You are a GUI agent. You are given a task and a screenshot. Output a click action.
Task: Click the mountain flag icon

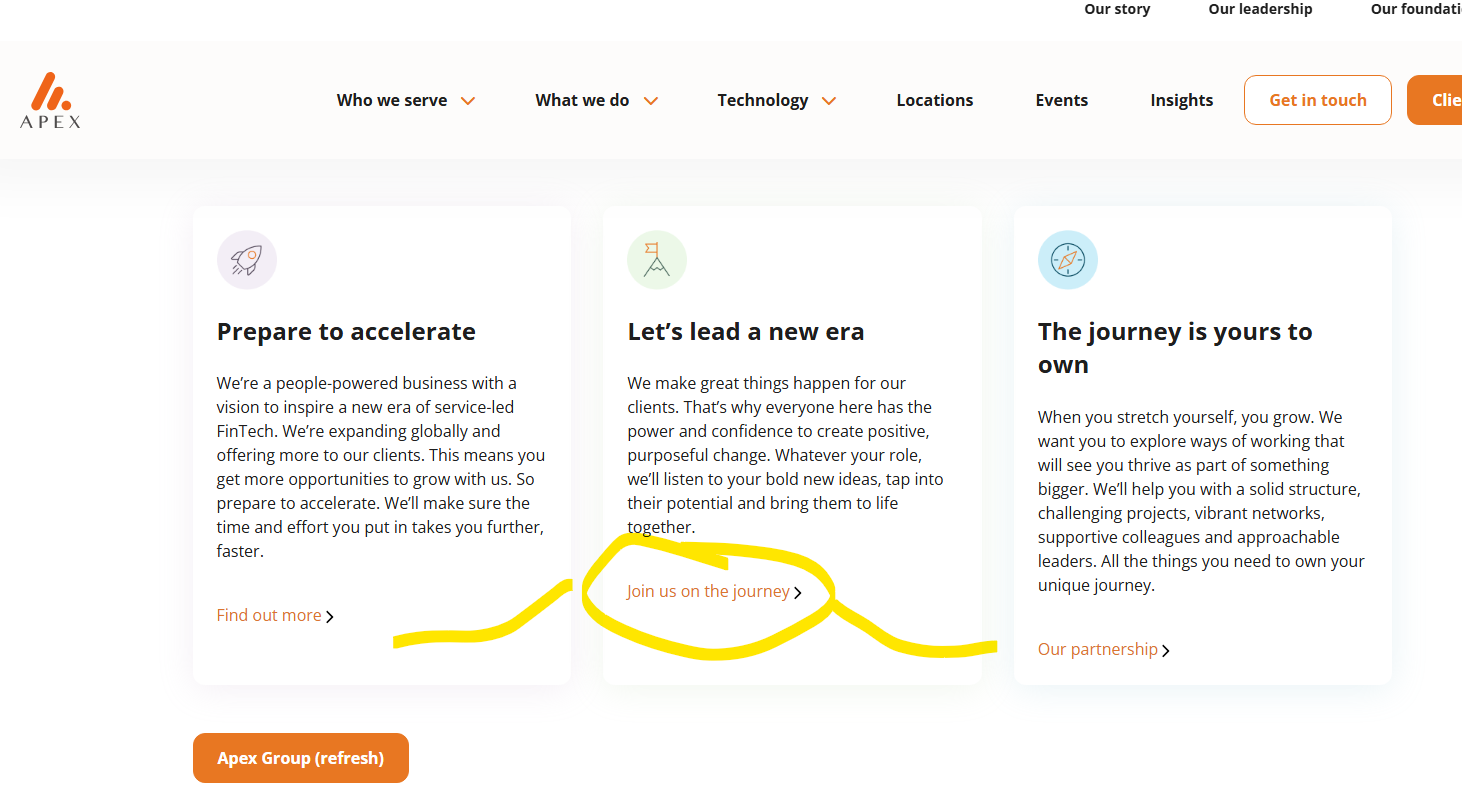coord(657,260)
